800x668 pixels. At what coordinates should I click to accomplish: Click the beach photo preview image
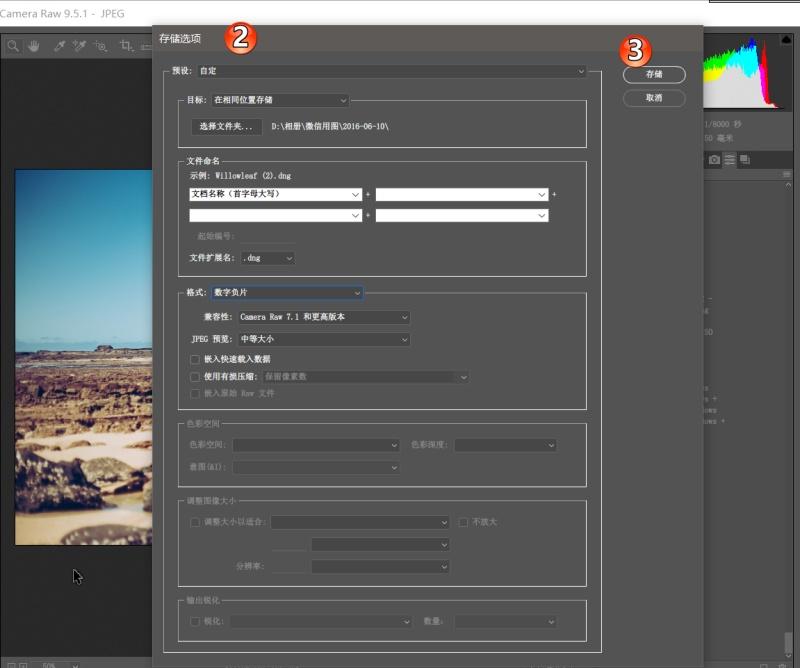pos(84,357)
